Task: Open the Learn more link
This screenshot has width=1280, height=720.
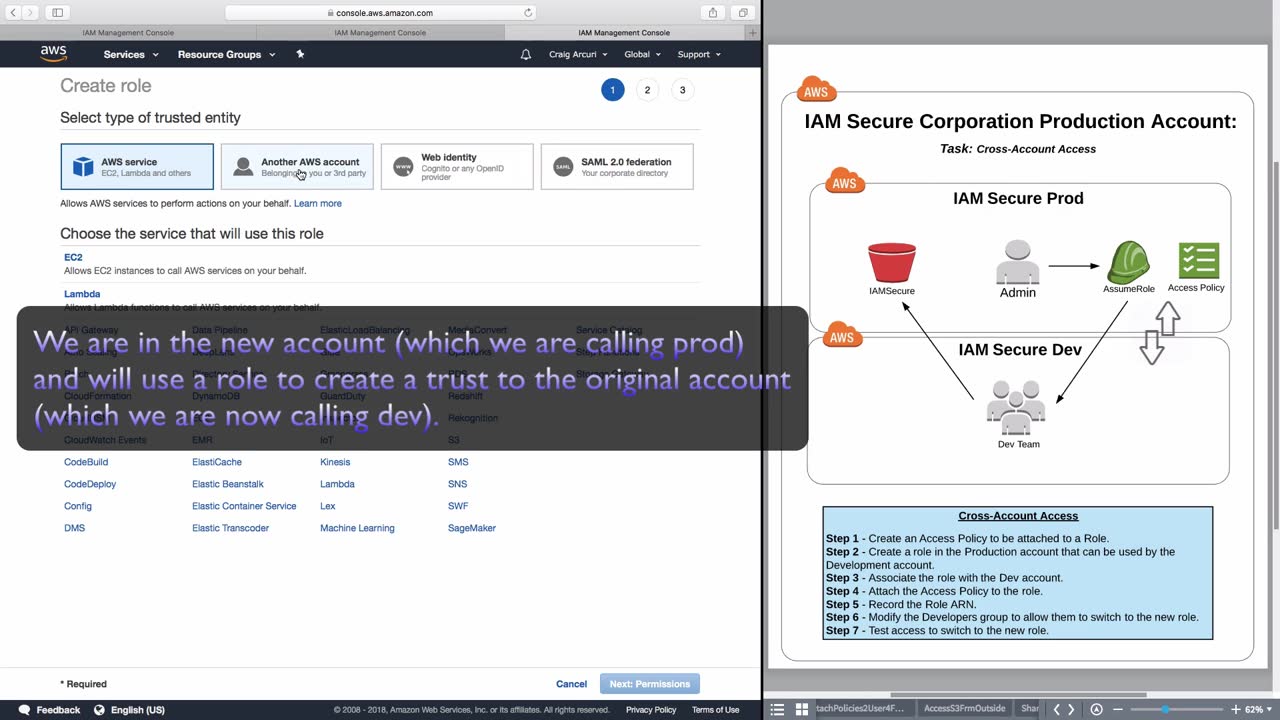Action: coord(318,203)
